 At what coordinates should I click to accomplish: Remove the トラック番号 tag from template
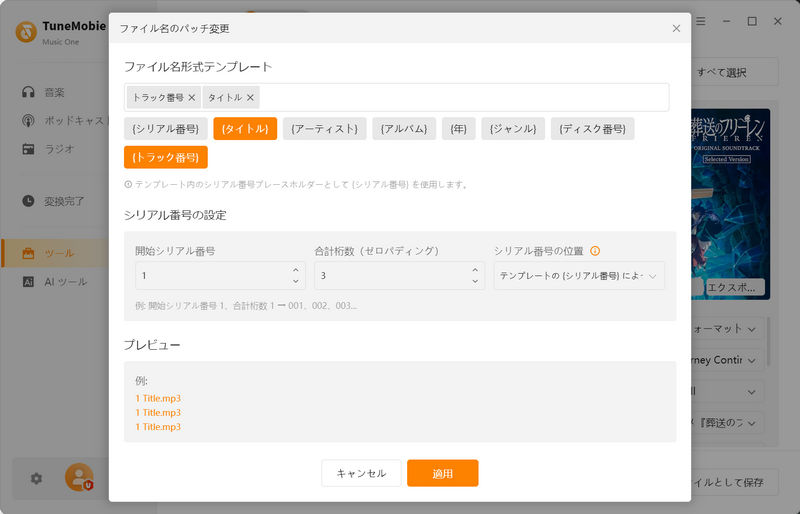[x=191, y=97]
